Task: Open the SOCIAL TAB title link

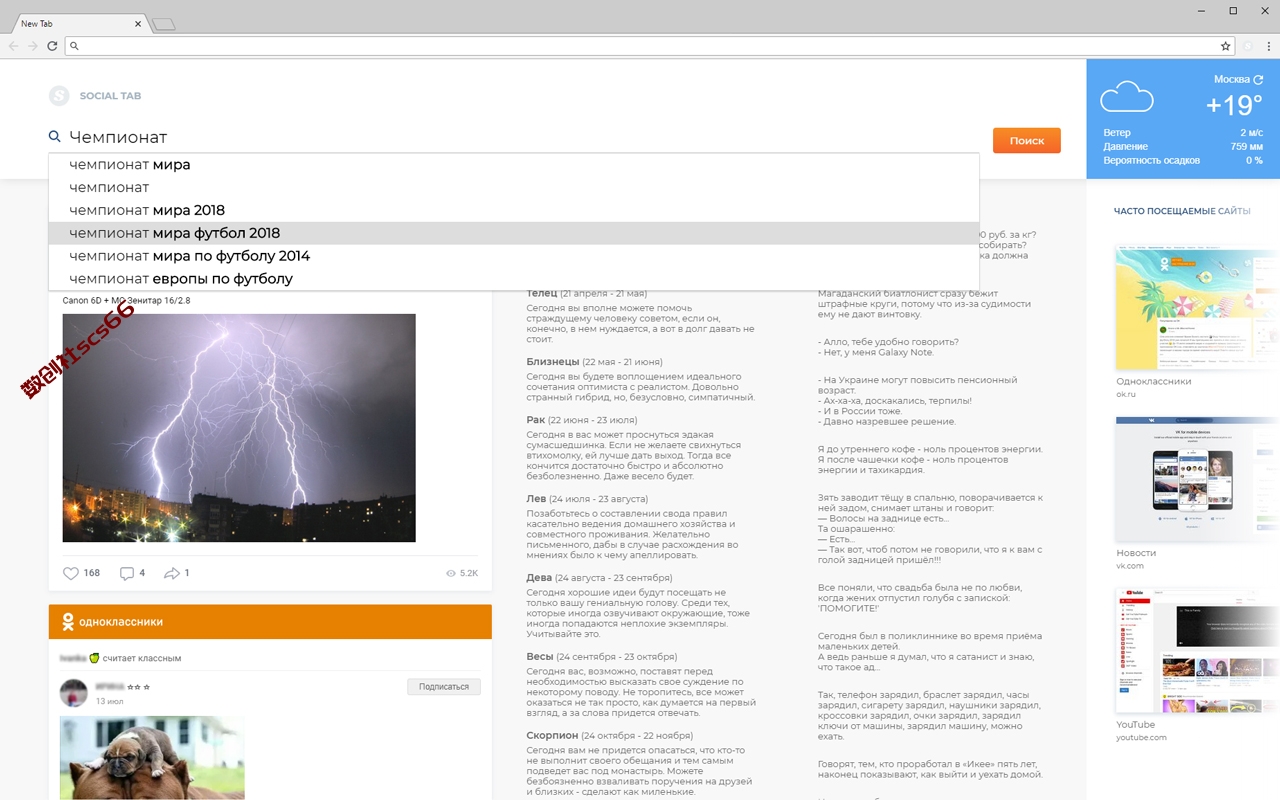Action: pyautogui.click(x=110, y=96)
